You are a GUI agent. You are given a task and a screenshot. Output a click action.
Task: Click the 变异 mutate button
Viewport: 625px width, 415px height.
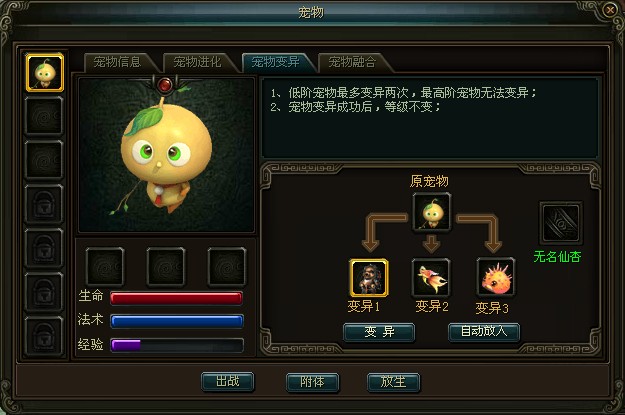379,332
